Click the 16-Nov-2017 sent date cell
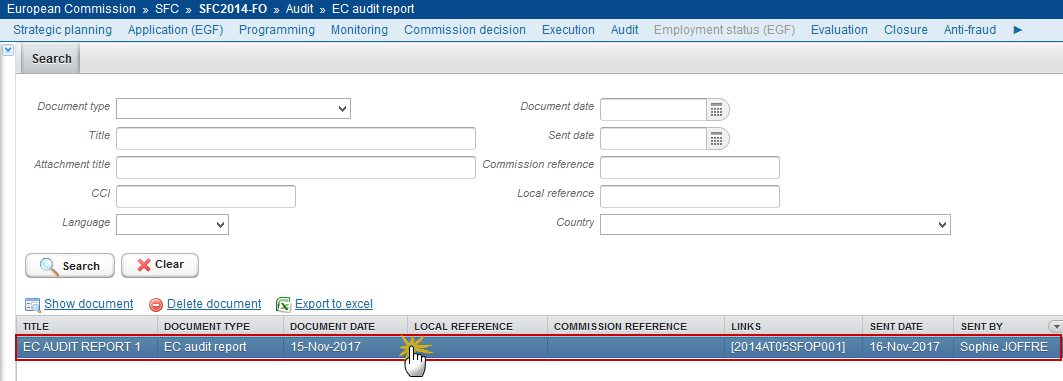The width and height of the screenshot is (1063, 381). click(x=908, y=347)
